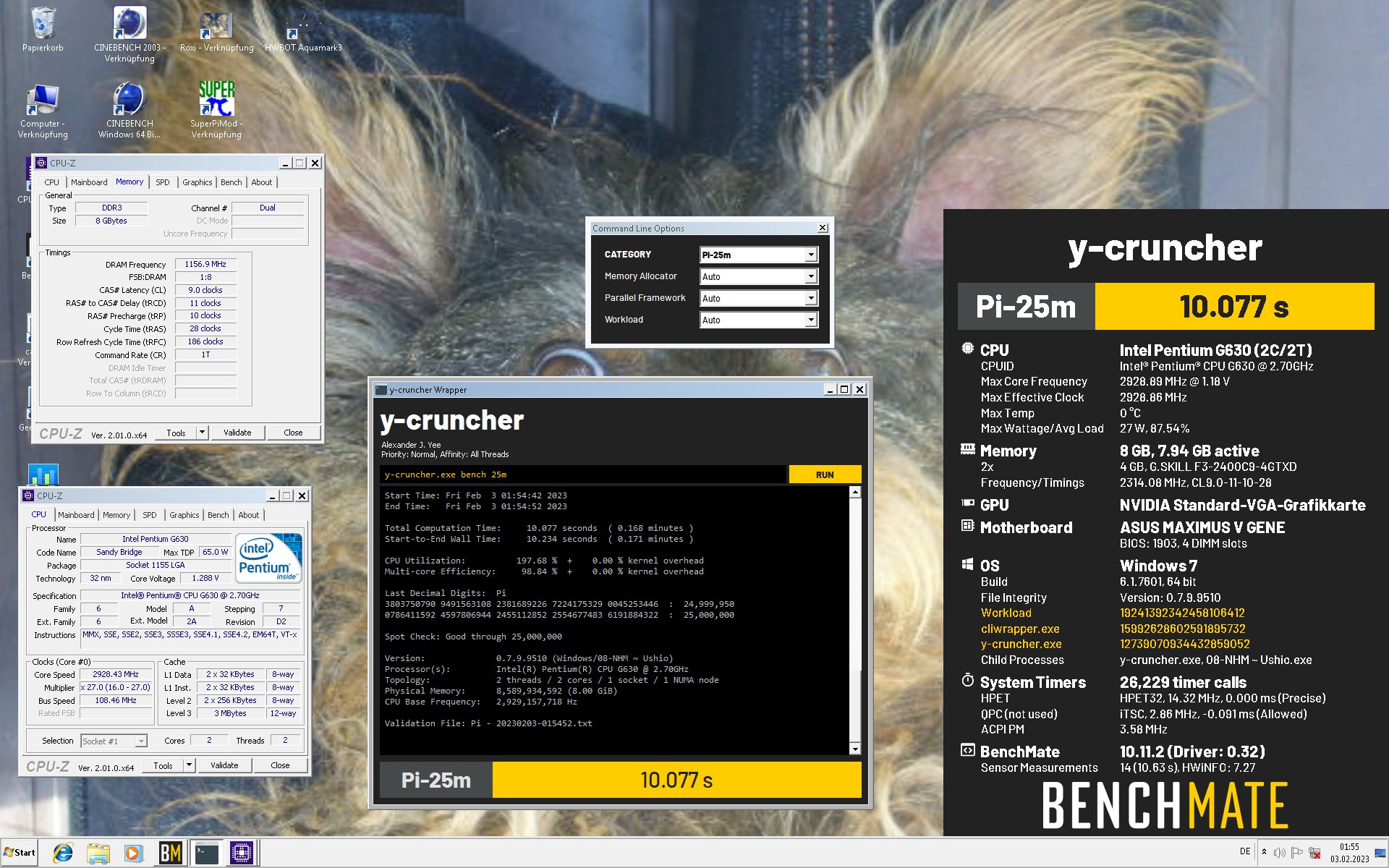Click the bar chart desktop icon
Screen dimensions: 1389x868
pos(43,474)
